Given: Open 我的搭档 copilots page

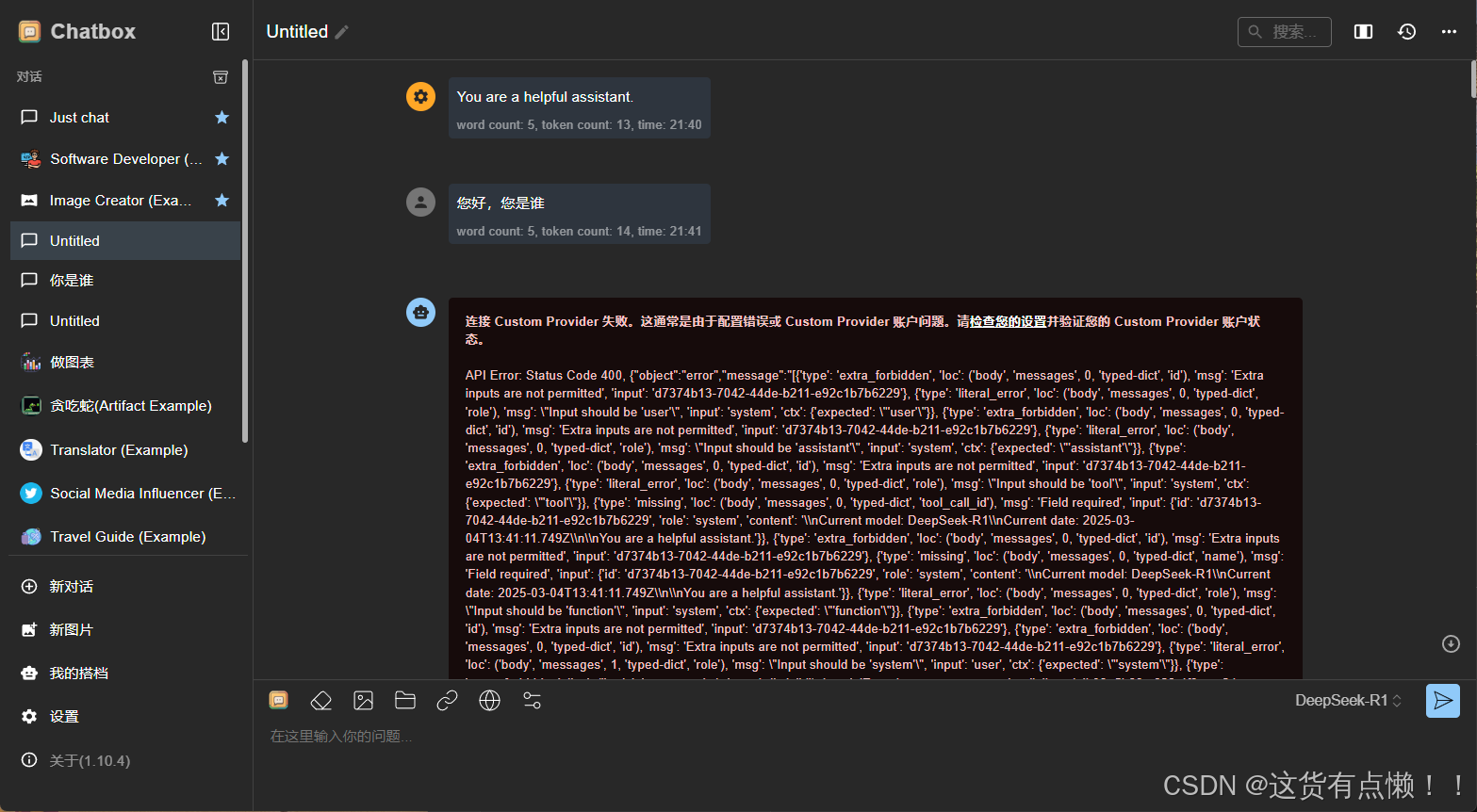Looking at the screenshot, I should (x=125, y=674).
